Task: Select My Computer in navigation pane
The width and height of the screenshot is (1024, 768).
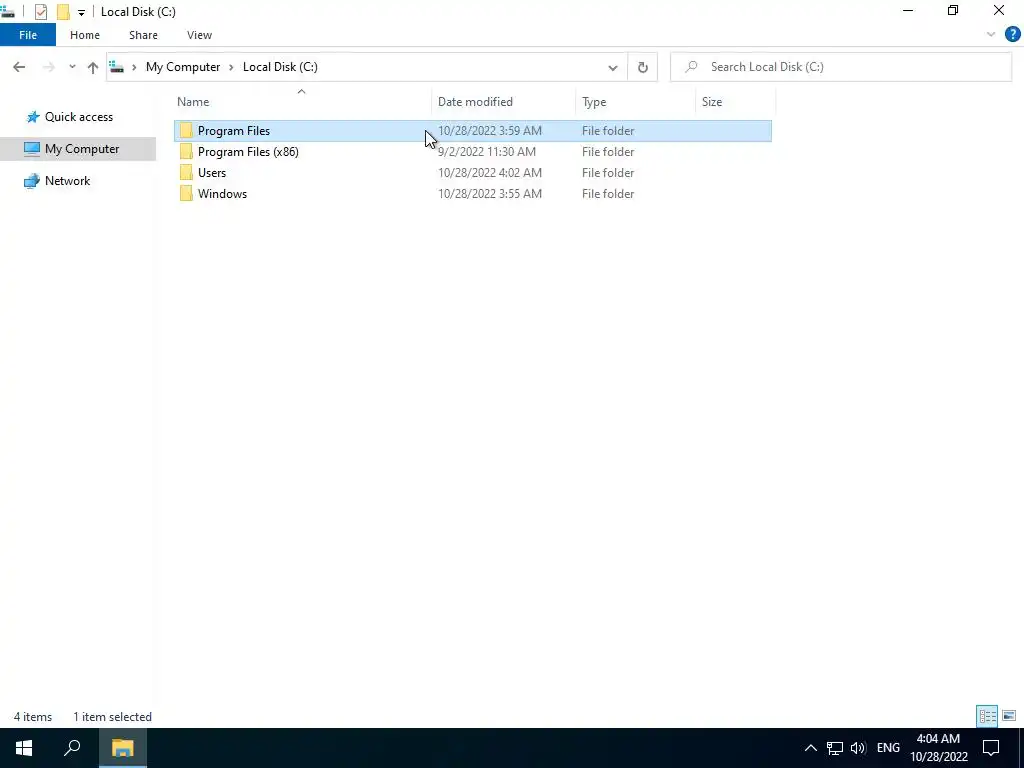Action: [x=82, y=149]
